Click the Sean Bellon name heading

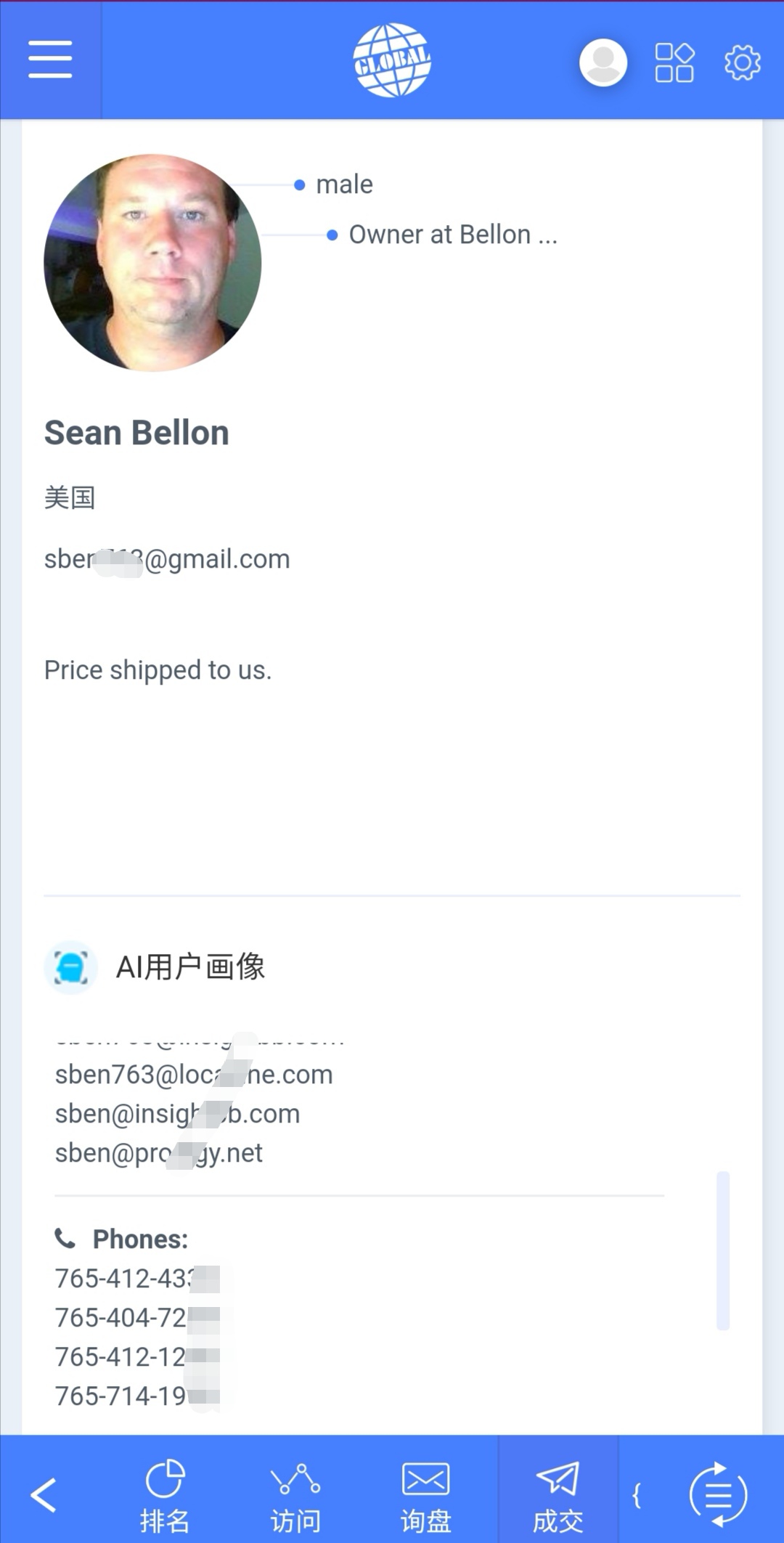click(136, 433)
